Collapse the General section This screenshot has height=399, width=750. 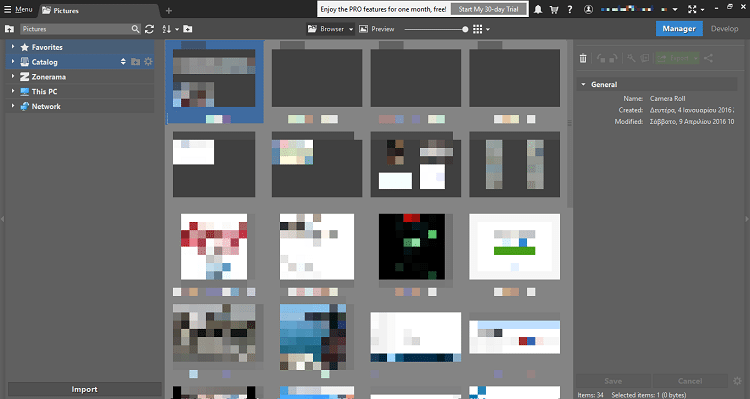(583, 84)
